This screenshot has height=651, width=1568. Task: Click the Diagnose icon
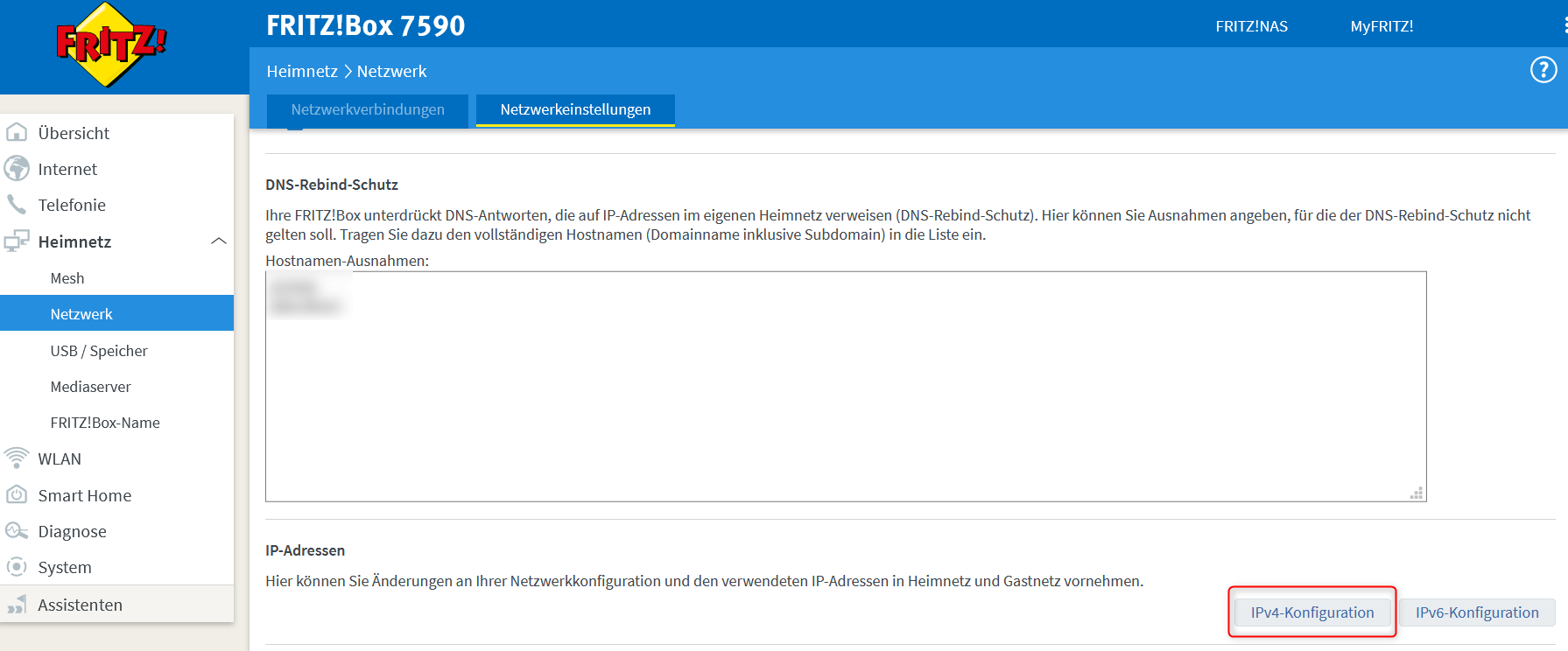[17, 531]
